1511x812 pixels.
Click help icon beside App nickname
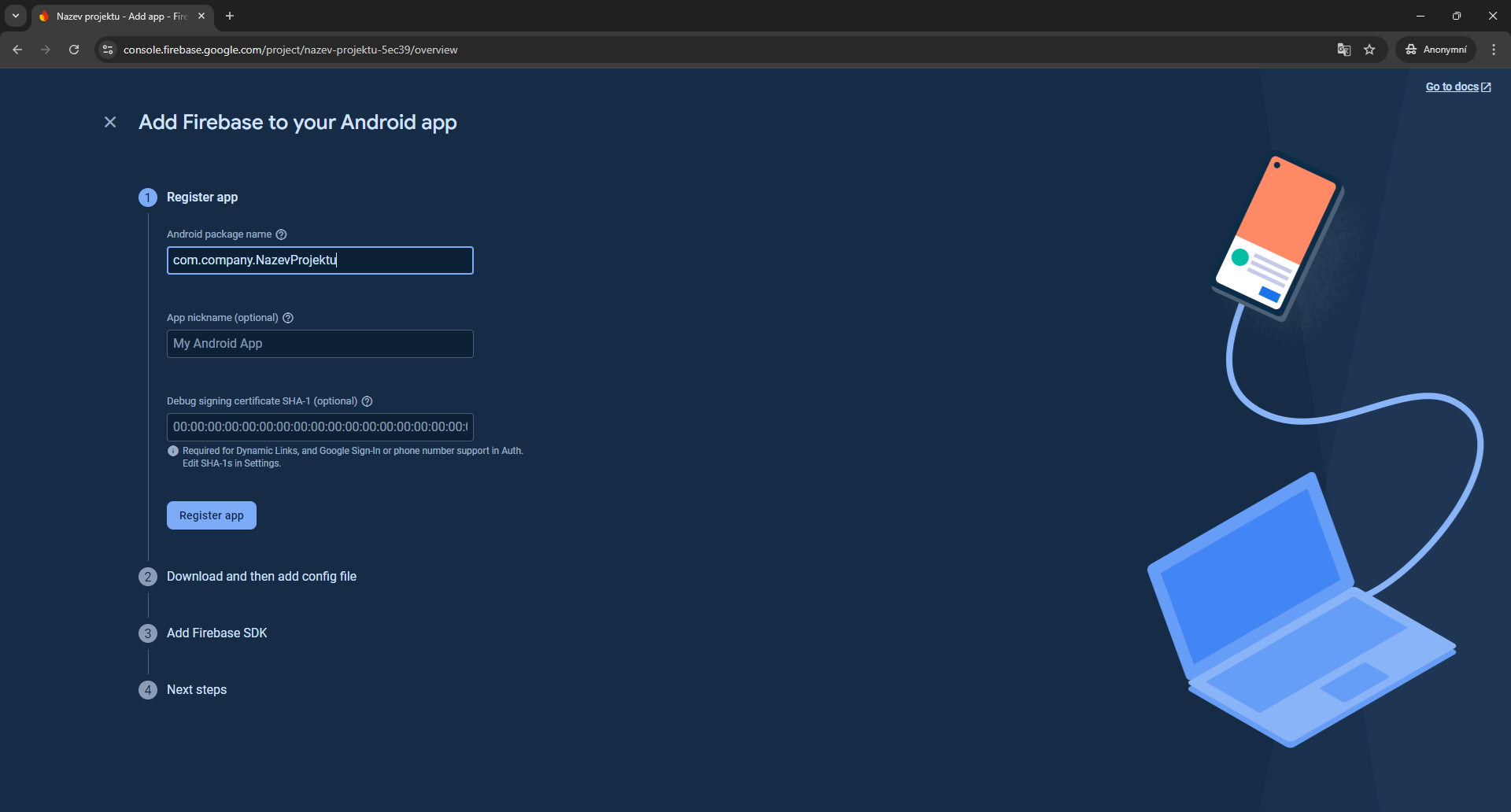(288, 318)
